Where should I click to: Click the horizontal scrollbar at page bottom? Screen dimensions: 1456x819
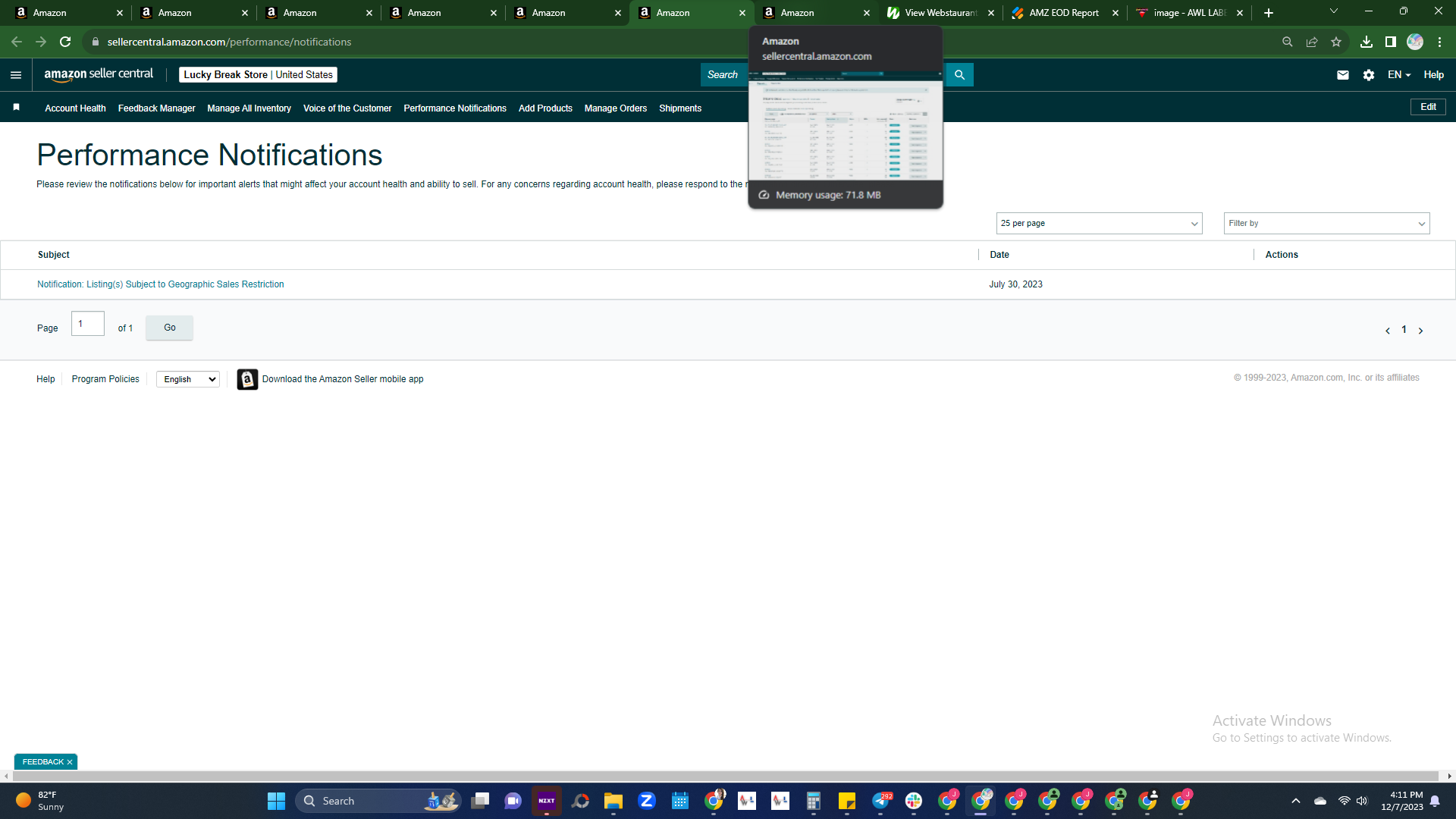point(727,776)
